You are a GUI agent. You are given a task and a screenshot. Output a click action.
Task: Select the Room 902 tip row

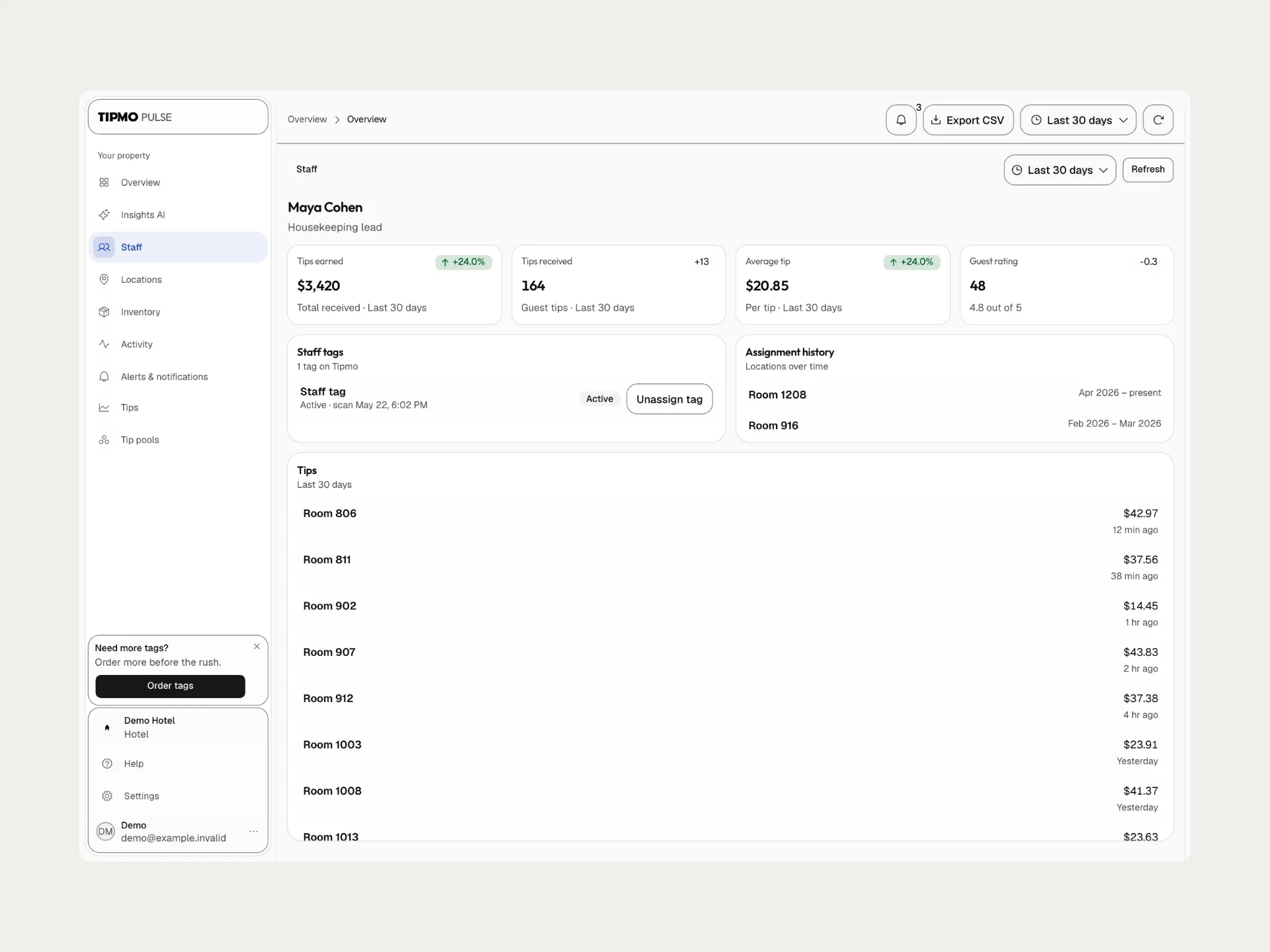click(x=730, y=614)
